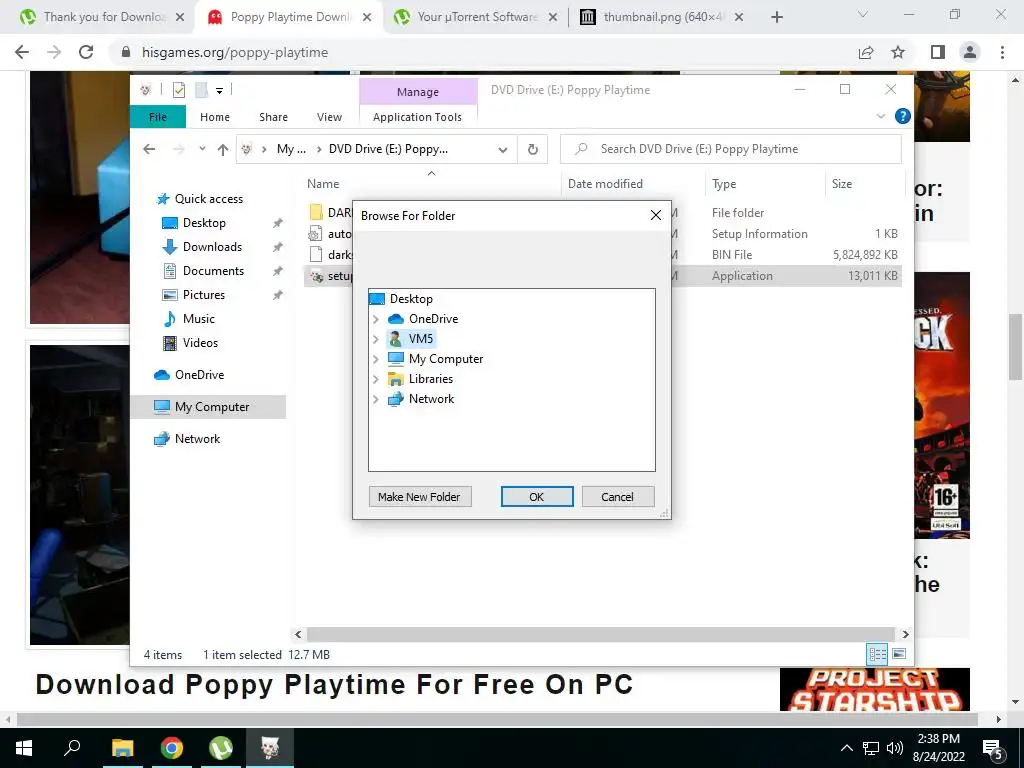Image resolution: width=1024 pixels, height=768 pixels.
Task: Click Cancel in Browse For Folder dialog
Action: 617,496
